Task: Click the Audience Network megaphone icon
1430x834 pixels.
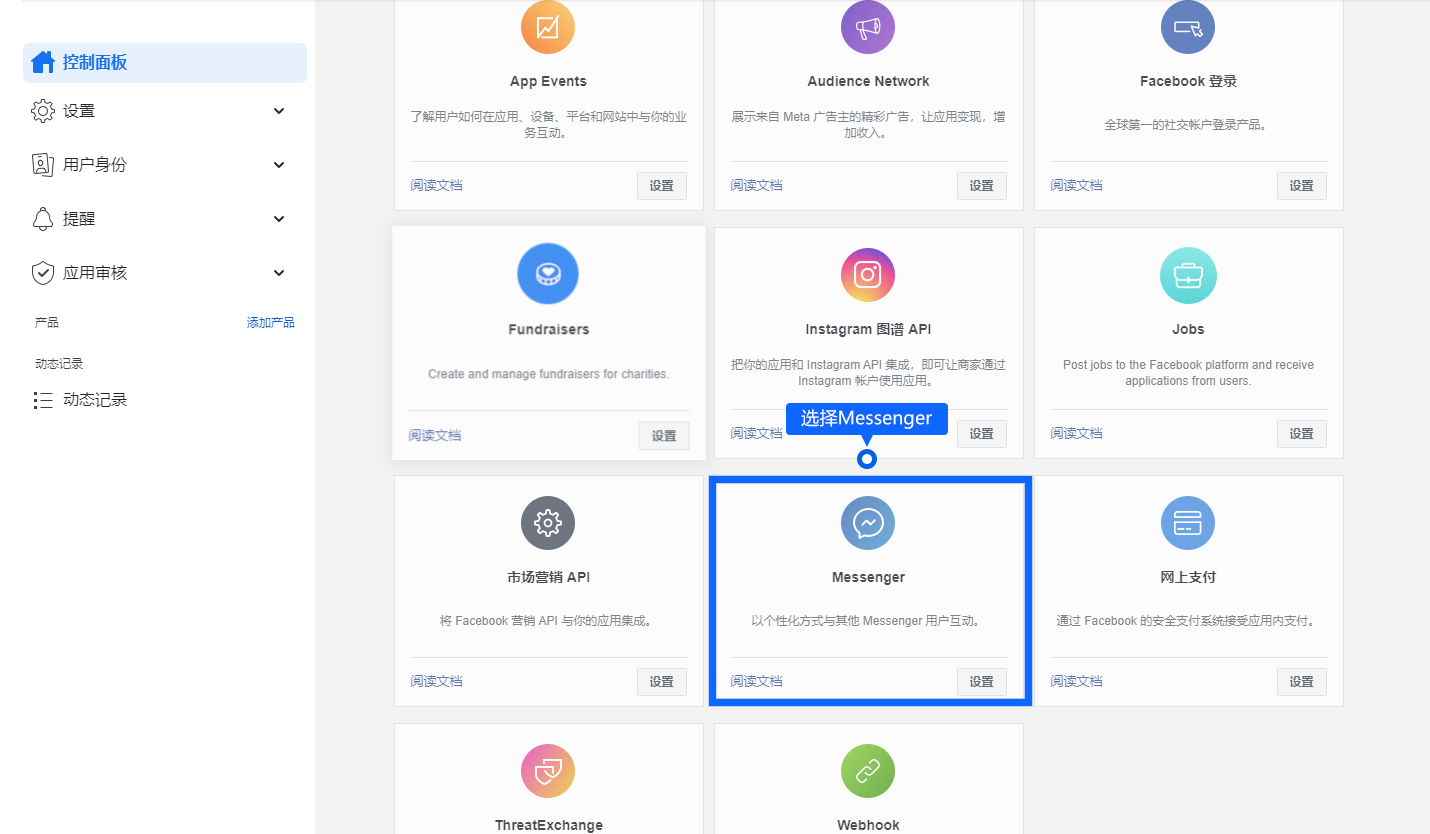Action: pos(868,27)
